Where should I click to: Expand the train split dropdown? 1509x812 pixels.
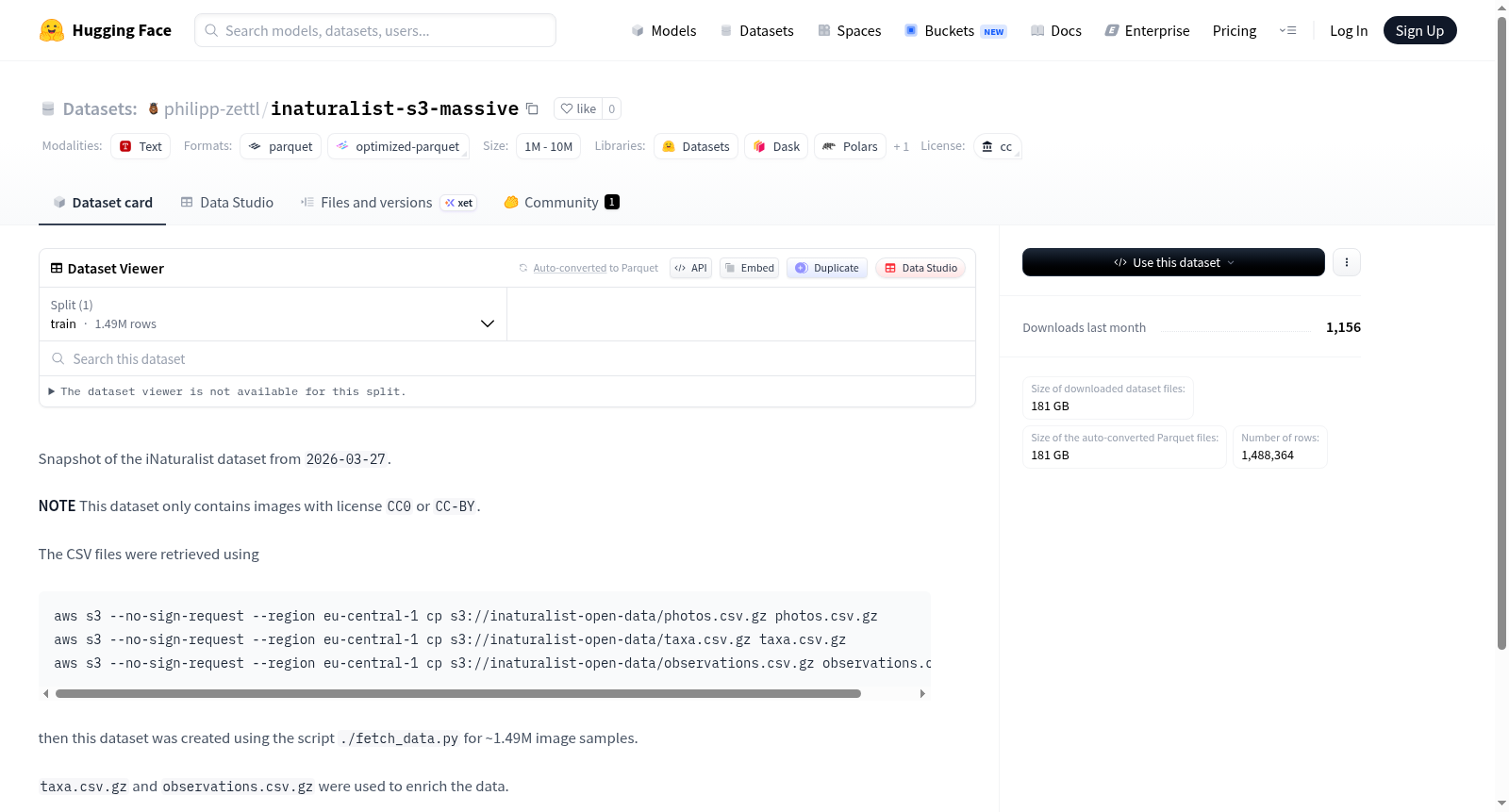273,314
